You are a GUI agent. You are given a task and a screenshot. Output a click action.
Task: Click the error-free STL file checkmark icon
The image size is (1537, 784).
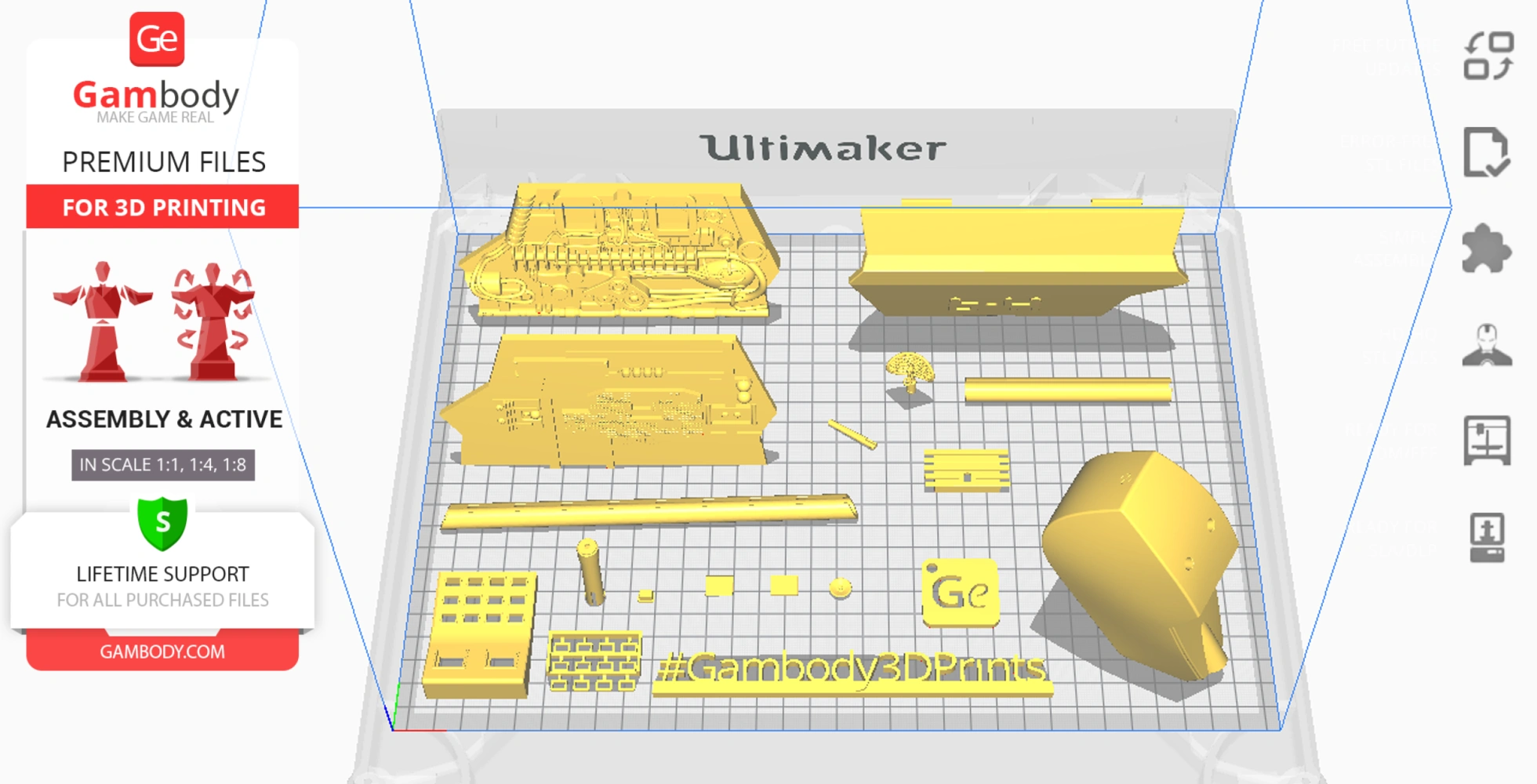pos(1486,152)
